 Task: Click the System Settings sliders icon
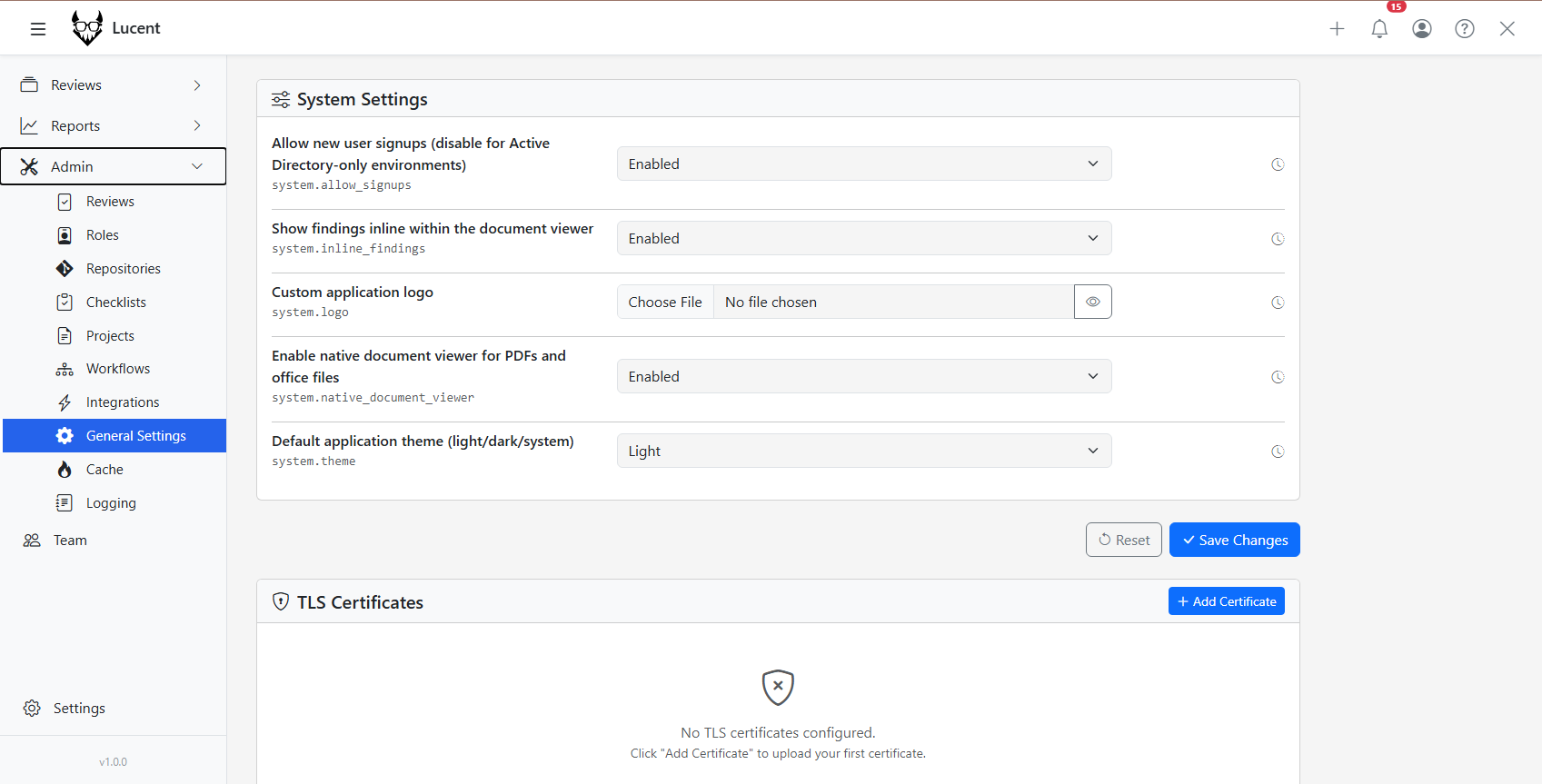click(x=281, y=99)
